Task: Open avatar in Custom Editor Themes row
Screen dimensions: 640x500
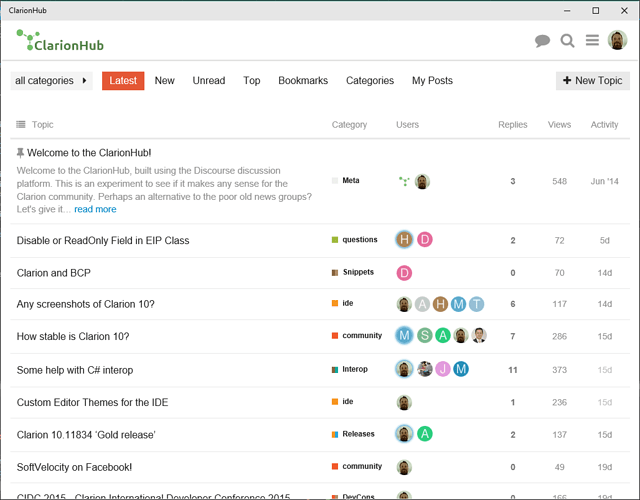Action: [404, 402]
